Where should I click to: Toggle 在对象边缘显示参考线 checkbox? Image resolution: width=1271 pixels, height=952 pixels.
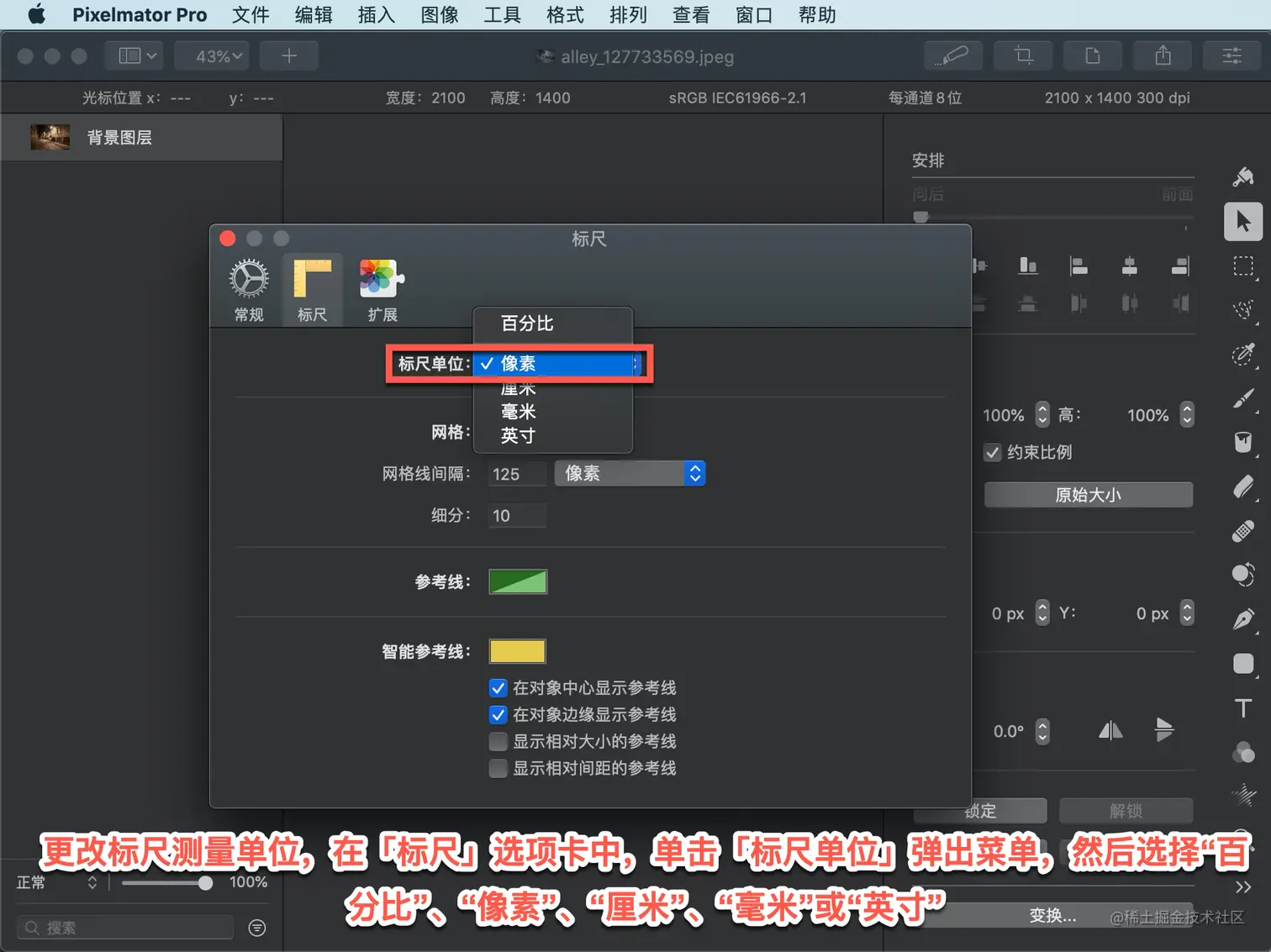[x=498, y=715]
